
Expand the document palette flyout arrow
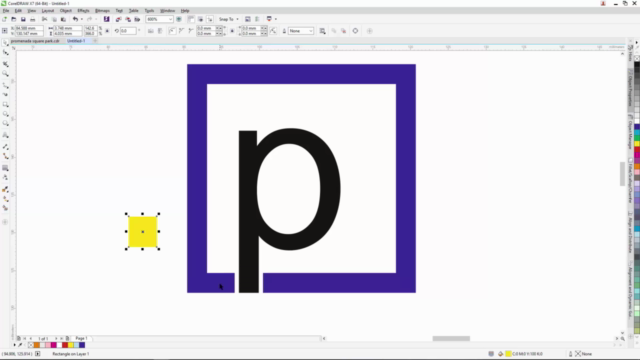(14, 345)
